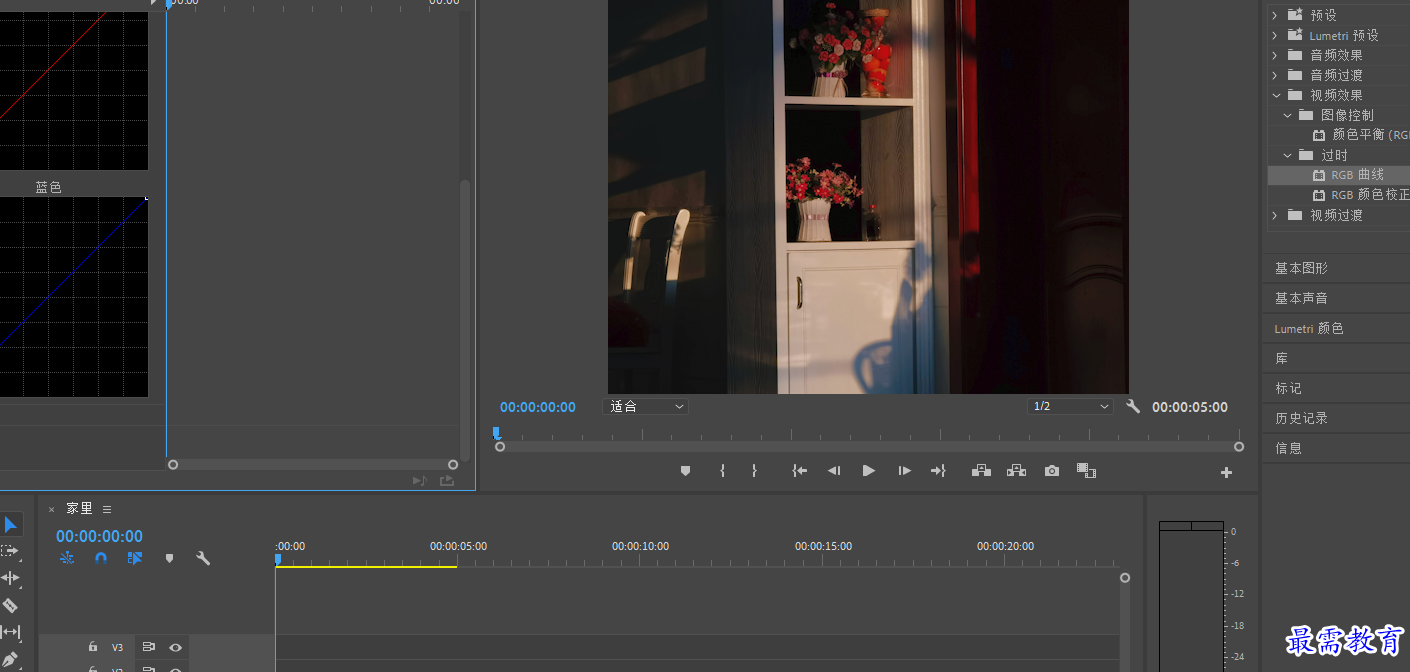Click the Lift button
This screenshot has width=1410, height=672.
click(981, 470)
